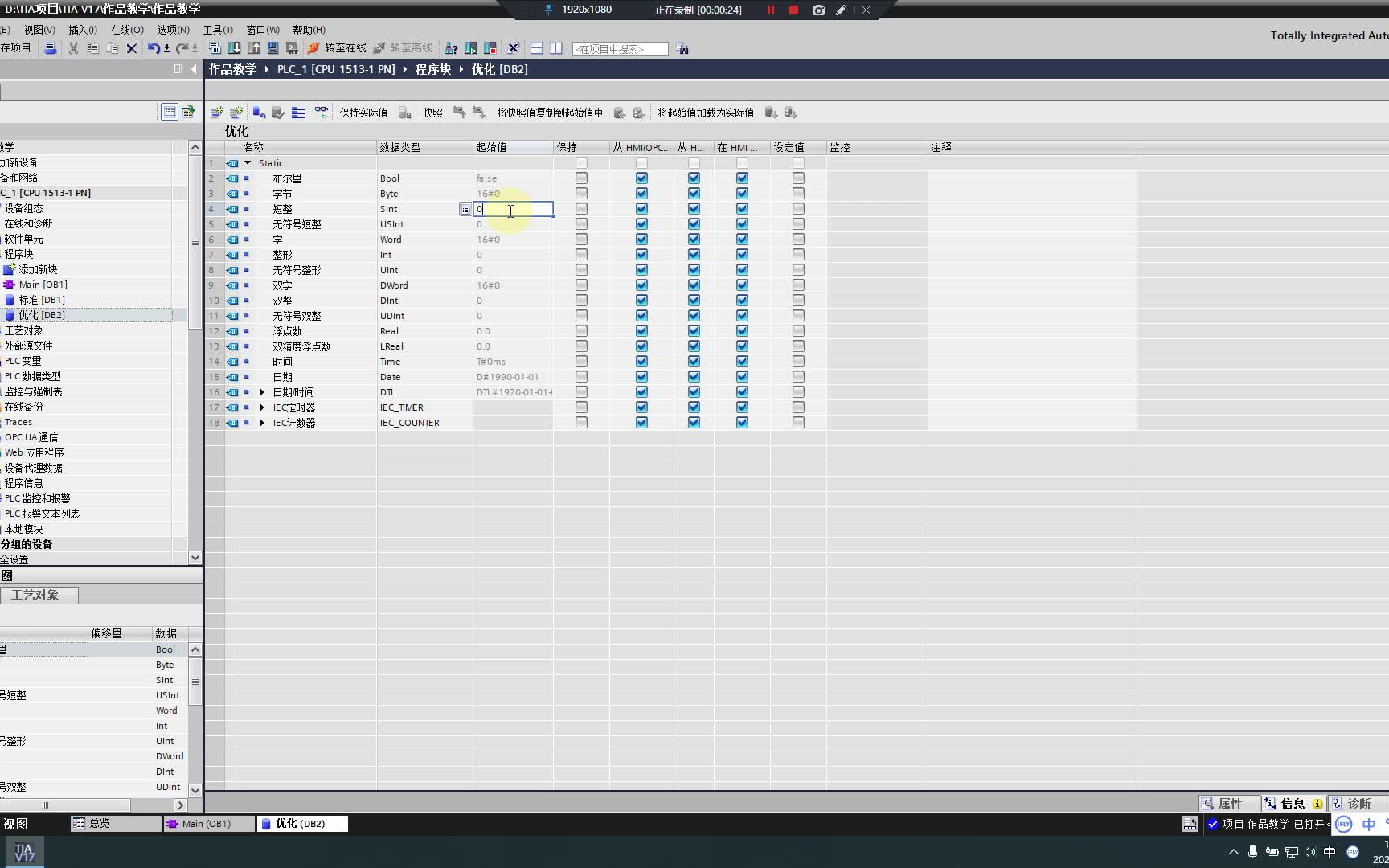1389x868 pixels.
Task: Expand the IEC计数器 row
Action: [262, 423]
